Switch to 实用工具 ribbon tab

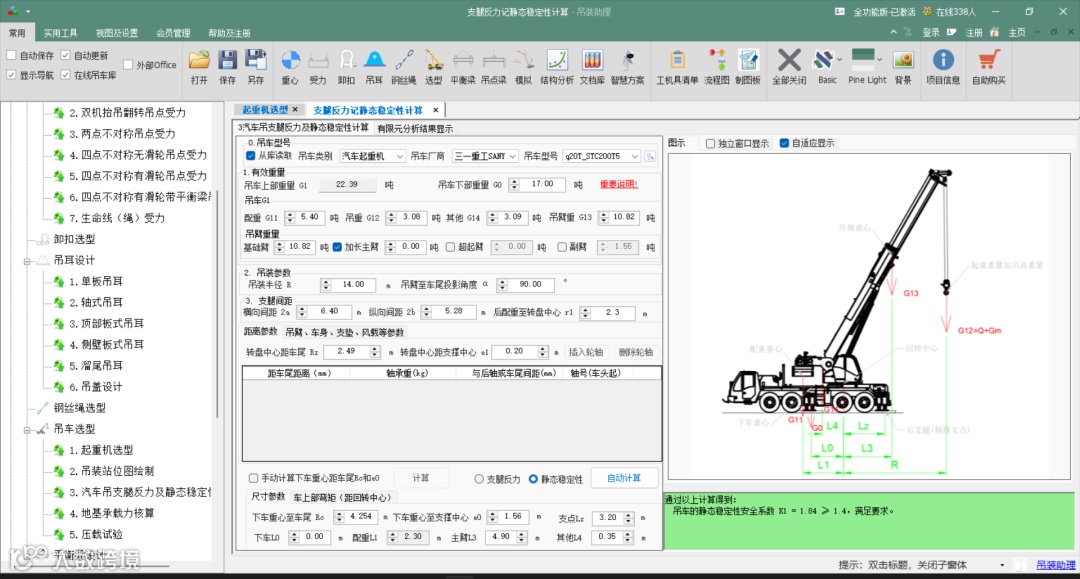[61, 33]
